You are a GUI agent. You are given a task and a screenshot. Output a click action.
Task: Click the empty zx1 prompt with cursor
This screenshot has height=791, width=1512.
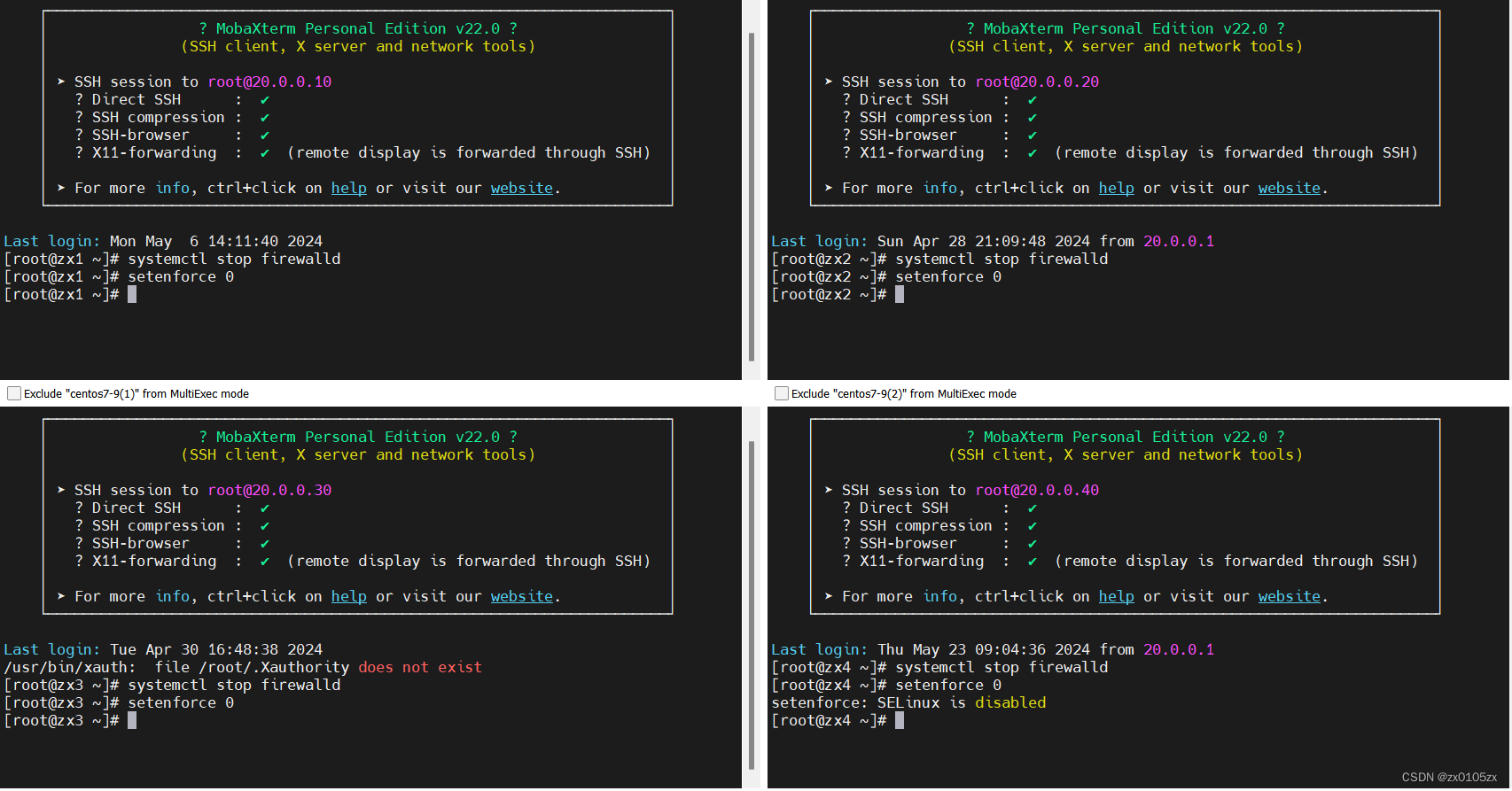coord(70,295)
